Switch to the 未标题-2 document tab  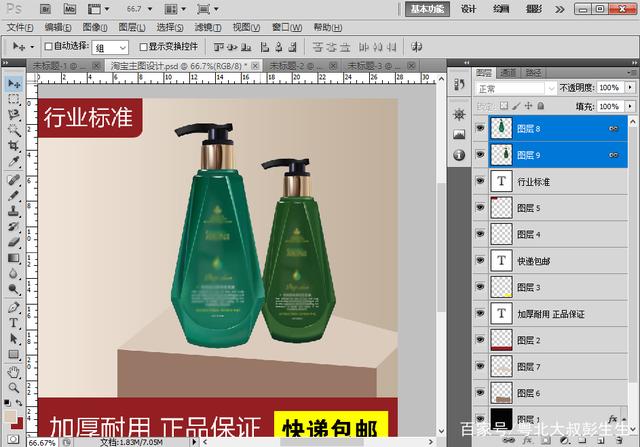coord(298,65)
